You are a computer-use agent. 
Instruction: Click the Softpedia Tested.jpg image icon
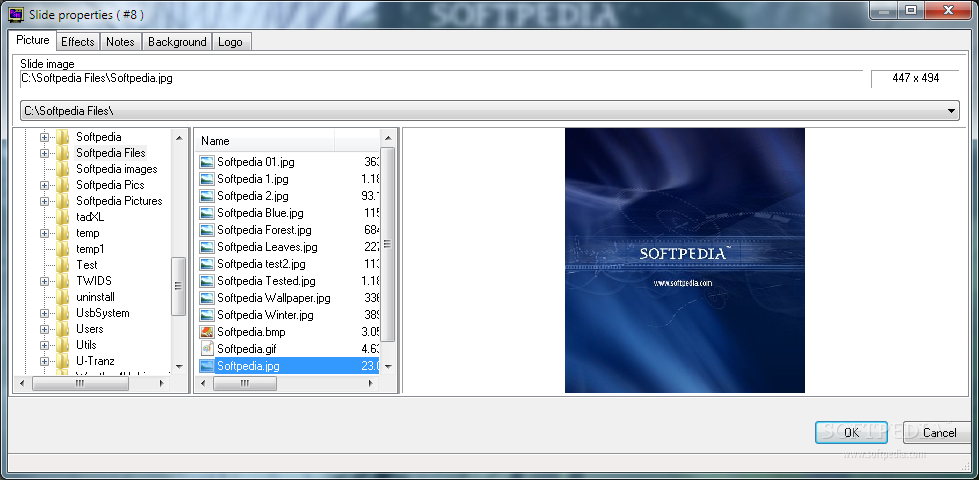pos(207,281)
